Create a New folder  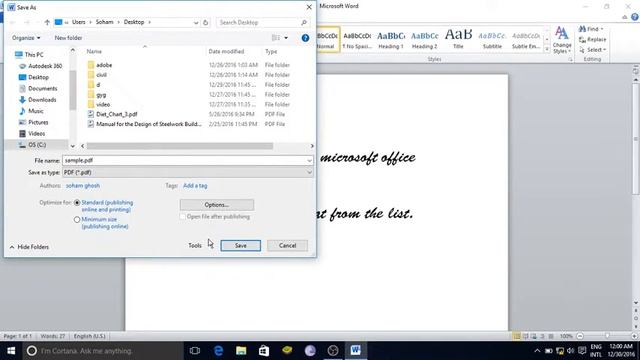68,38
